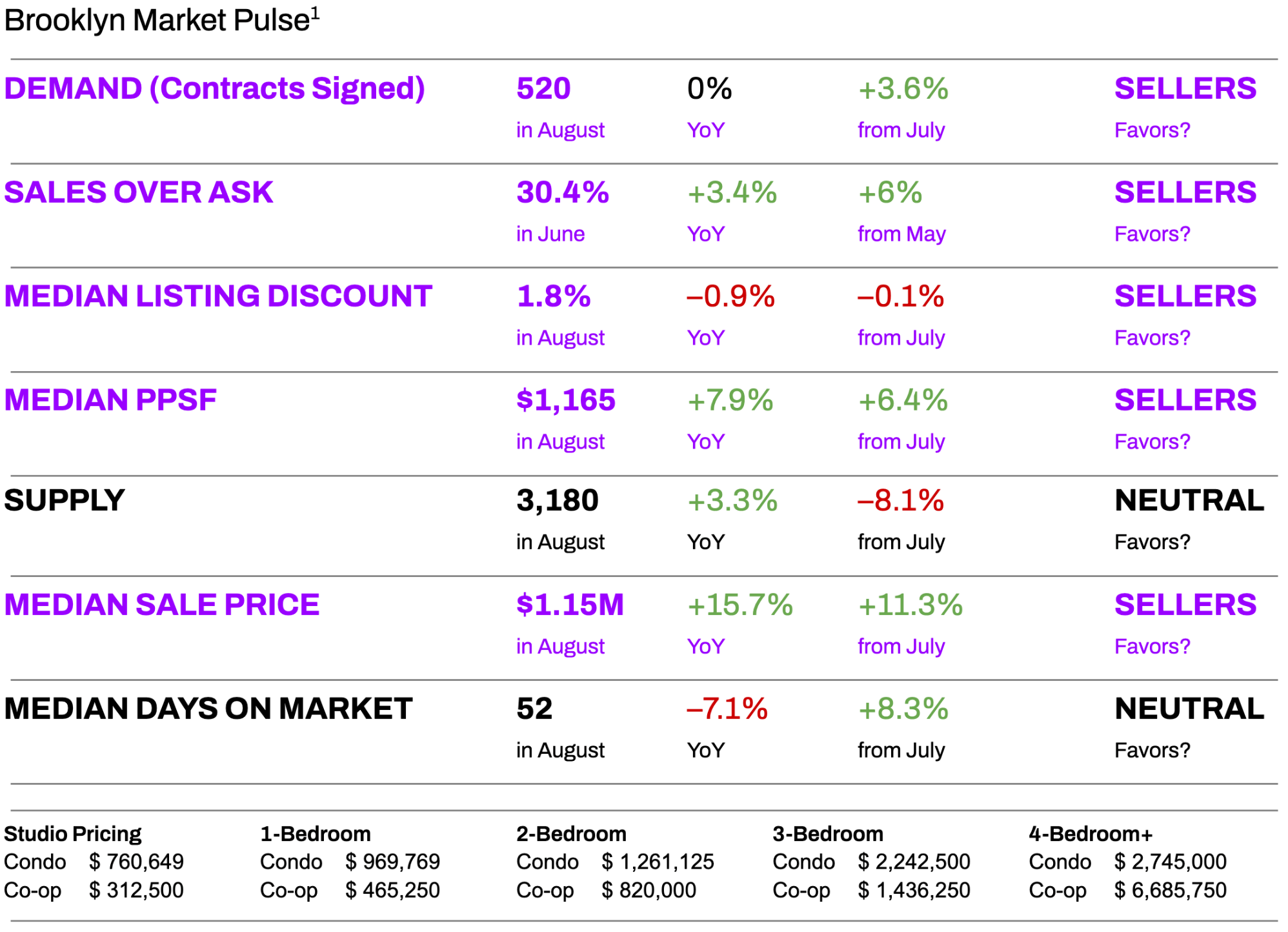Click the footnote superscript after Market Pulse
This screenshot has height=932, width=1288.
[316, 13]
